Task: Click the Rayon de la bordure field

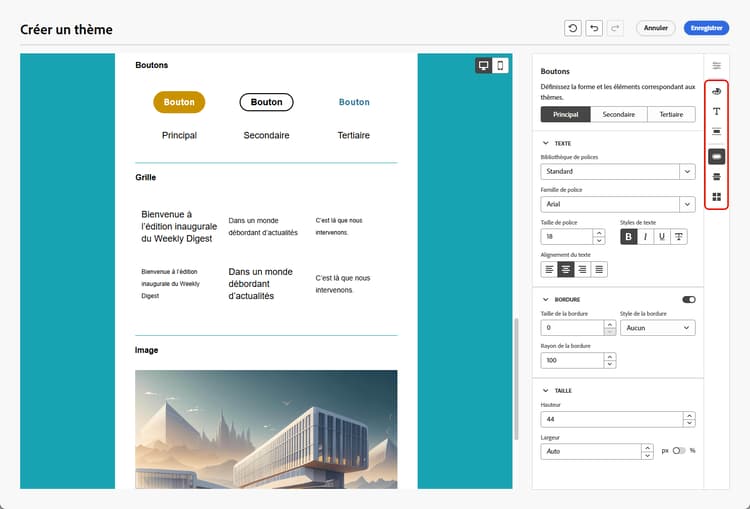Action: pyautogui.click(x=573, y=360)
